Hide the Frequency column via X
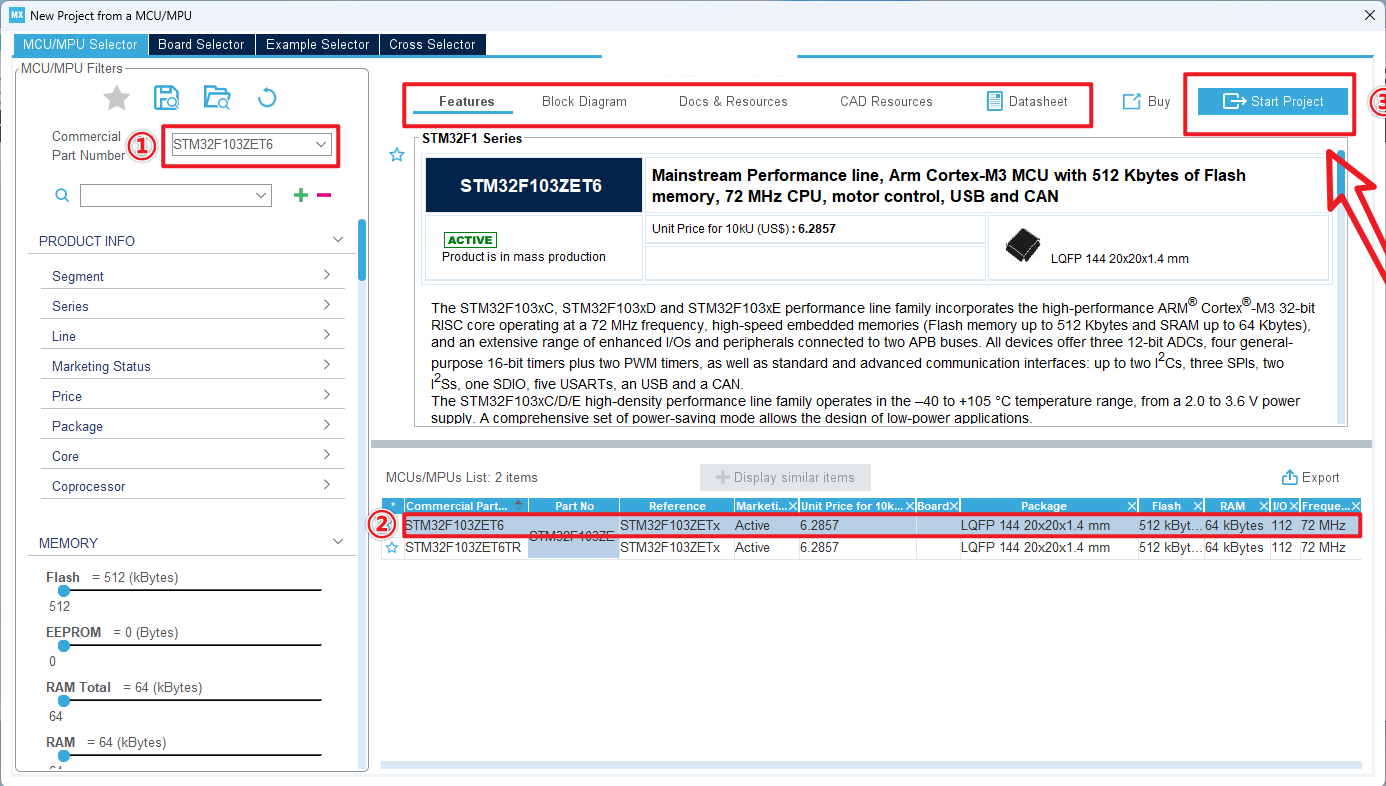Screen dimensions: 1386x786 point(1355,506)
